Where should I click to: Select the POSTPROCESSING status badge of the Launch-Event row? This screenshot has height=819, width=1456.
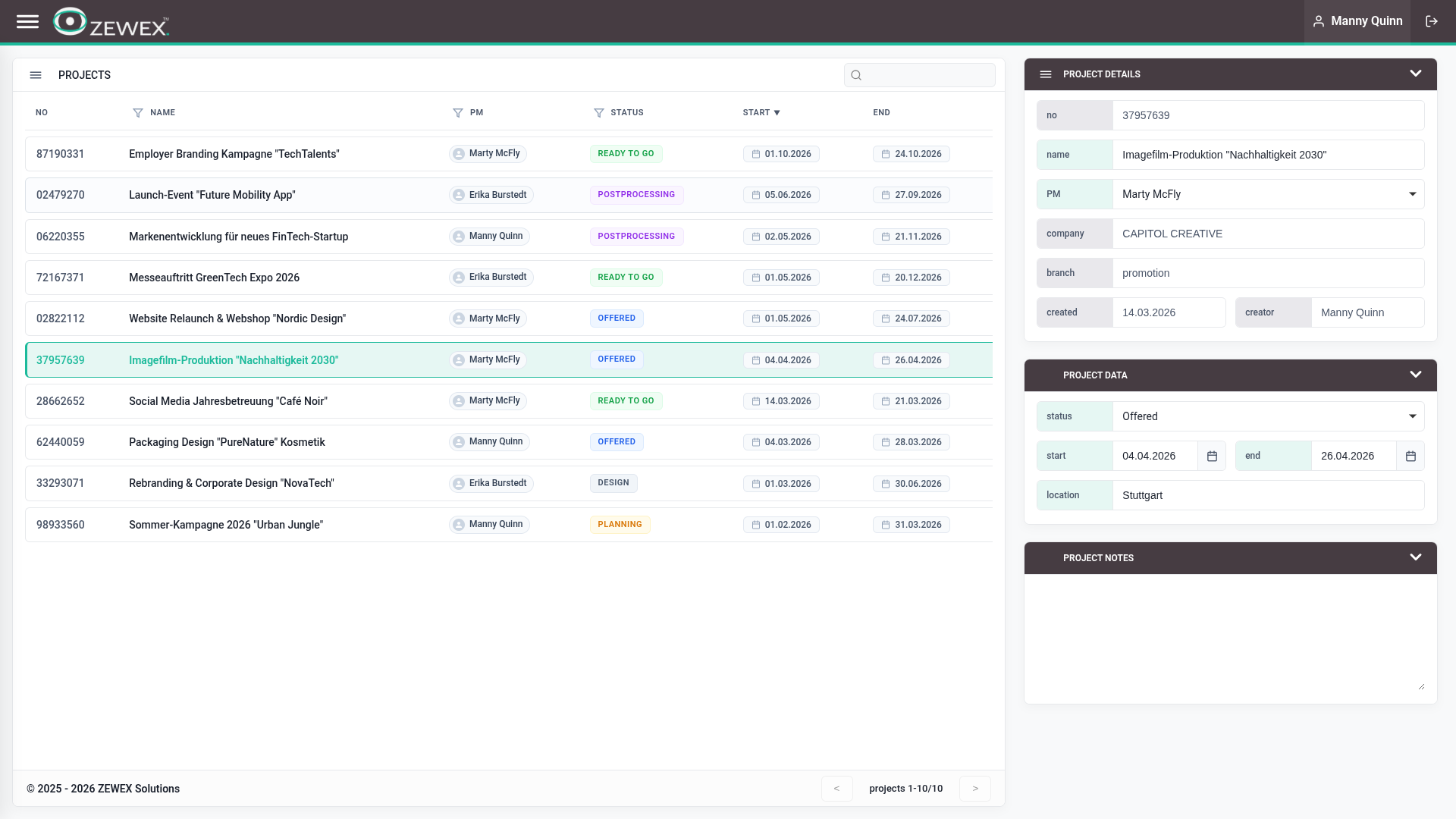(x=636, y=194)
